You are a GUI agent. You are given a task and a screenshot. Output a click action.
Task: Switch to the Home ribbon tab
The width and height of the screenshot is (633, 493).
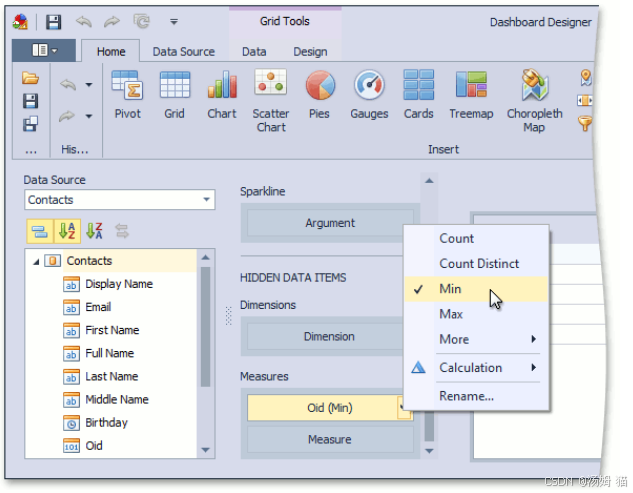point(111,51)
